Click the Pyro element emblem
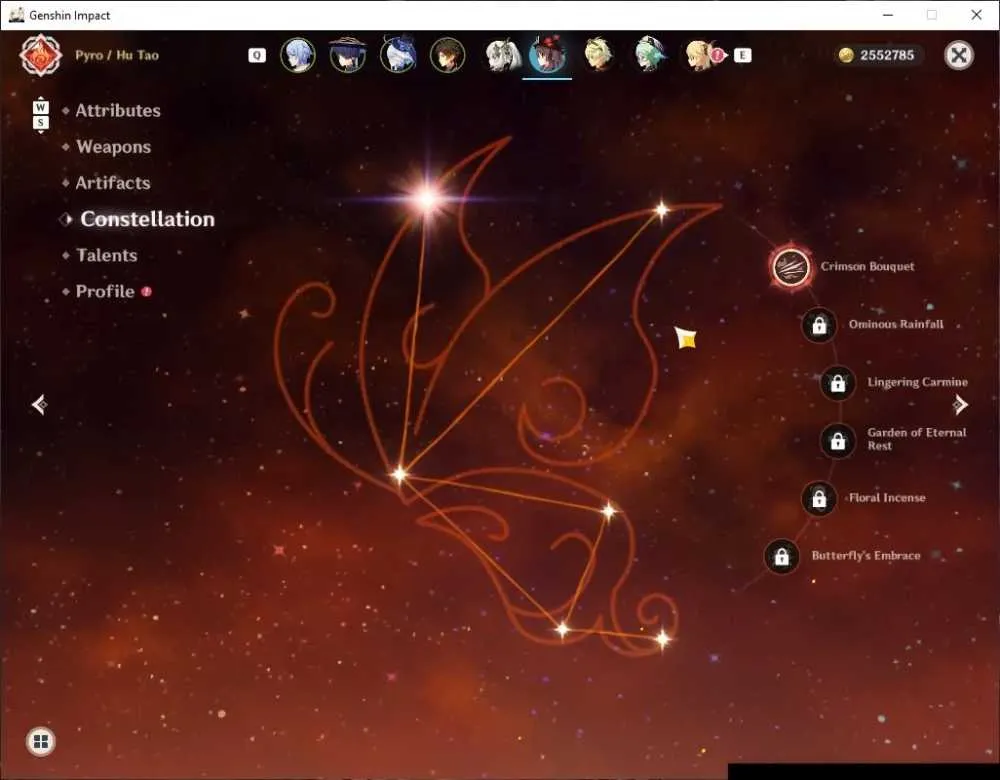This screenshot has height=780, width=1000. click(41, 55)
